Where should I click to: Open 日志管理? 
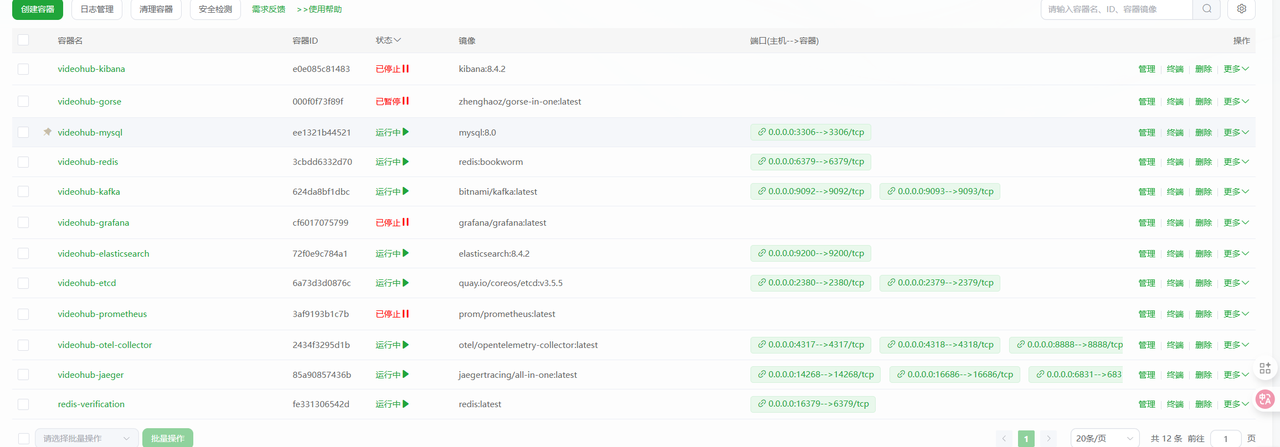[97, 9]
